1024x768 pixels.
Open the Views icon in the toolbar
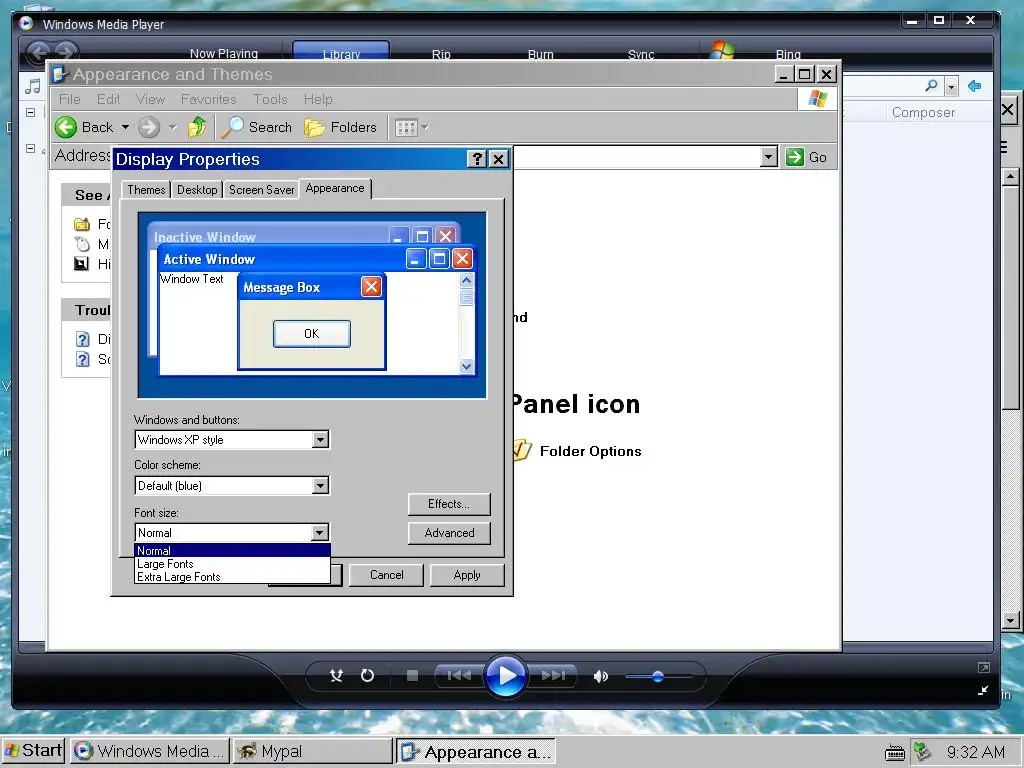tap(406, 127)
